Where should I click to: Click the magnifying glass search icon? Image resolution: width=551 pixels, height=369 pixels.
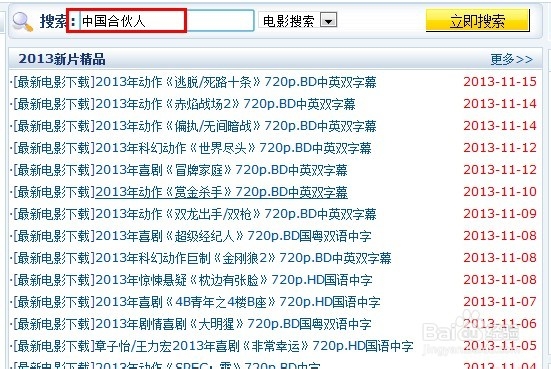point(22,22)
